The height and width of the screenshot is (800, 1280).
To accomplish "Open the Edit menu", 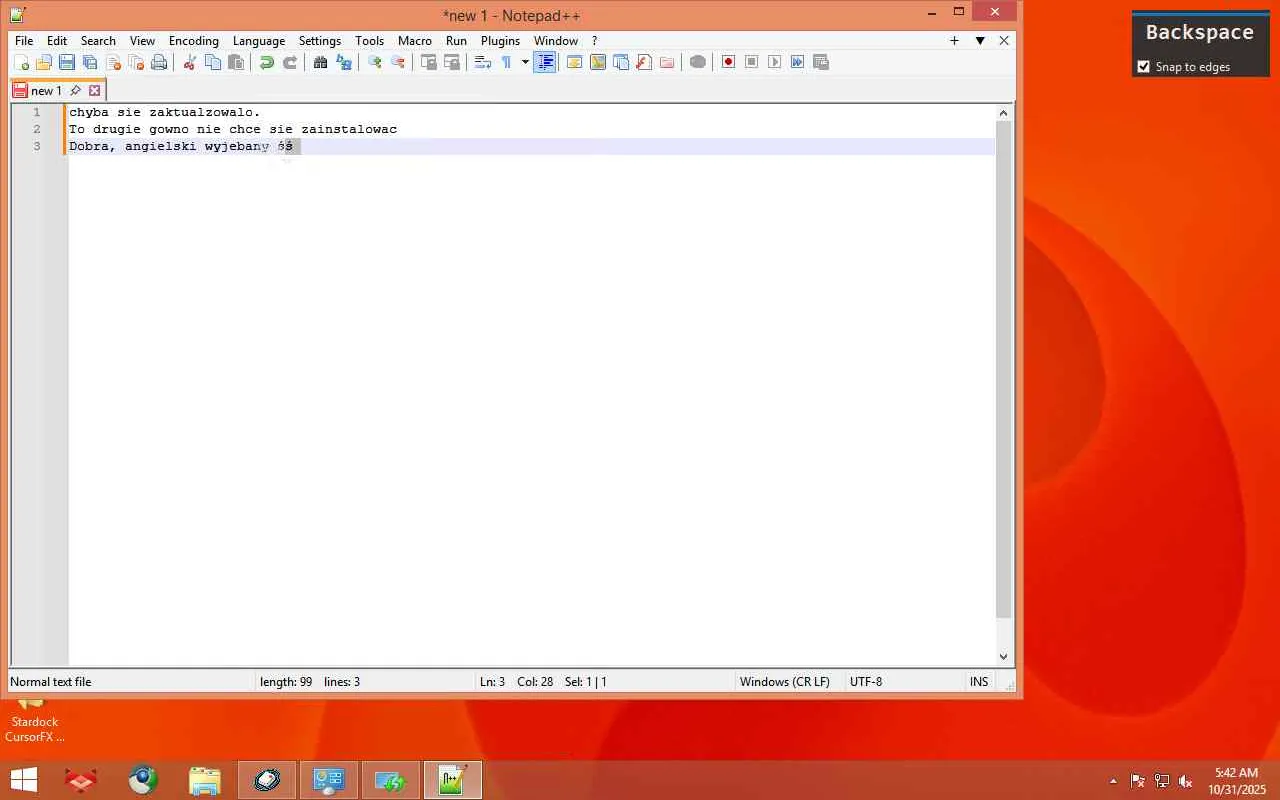I will point(57,41).
